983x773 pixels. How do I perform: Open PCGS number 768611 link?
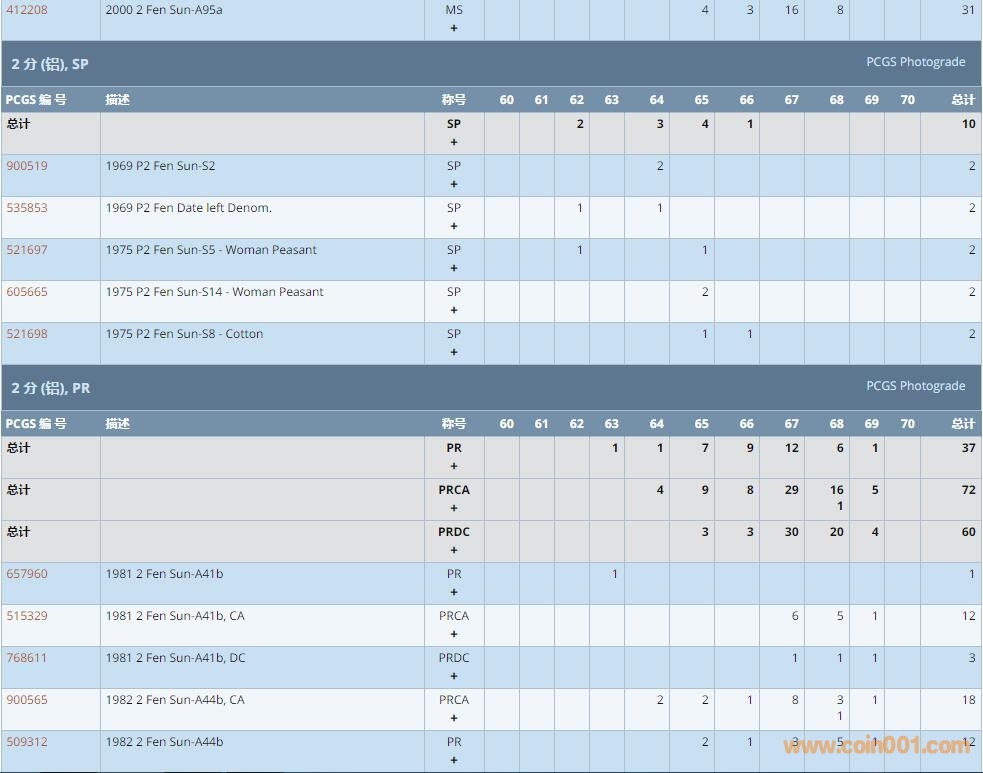(27, 658)
